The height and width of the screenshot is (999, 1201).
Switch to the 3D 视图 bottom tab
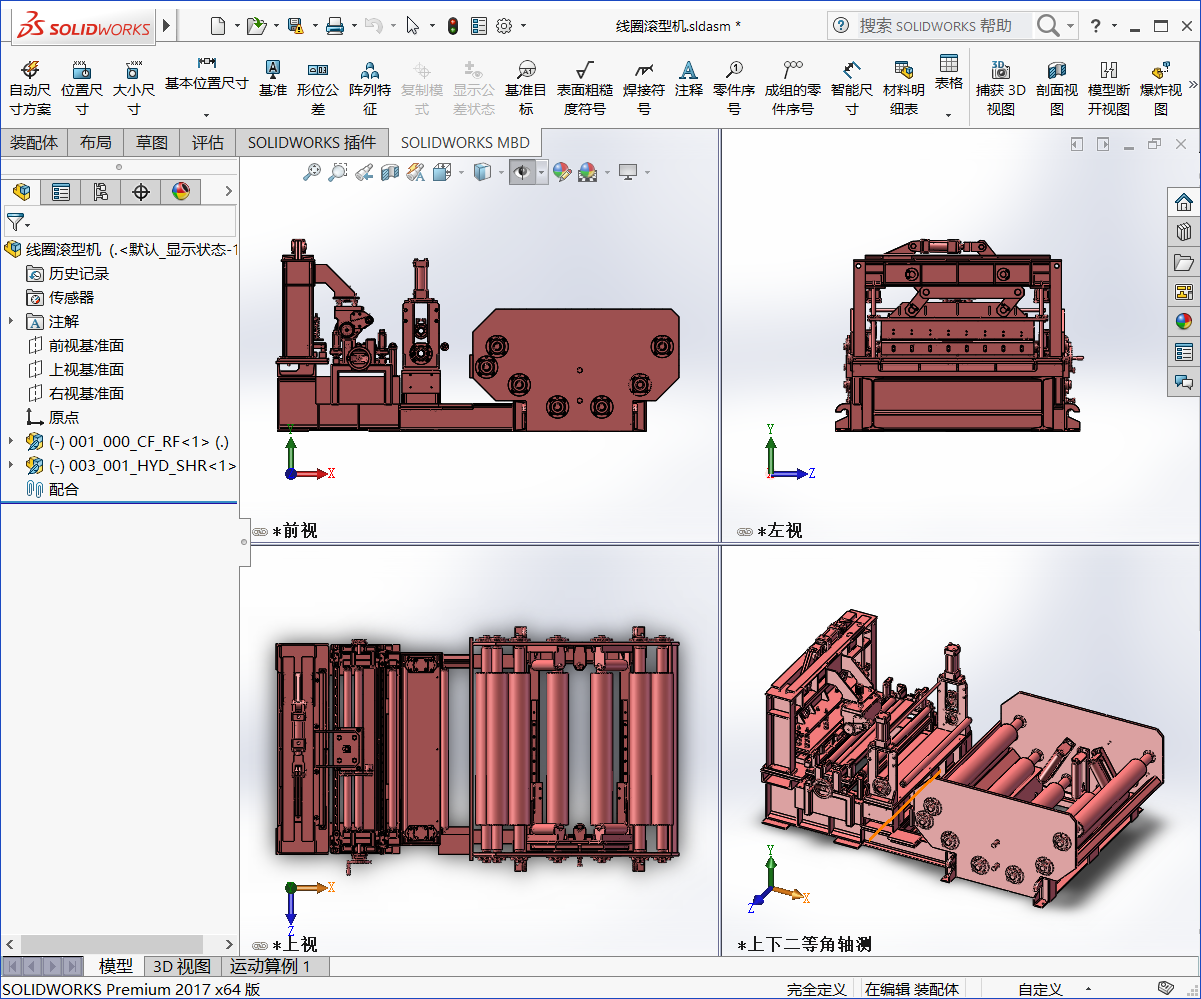pos(181,966)
